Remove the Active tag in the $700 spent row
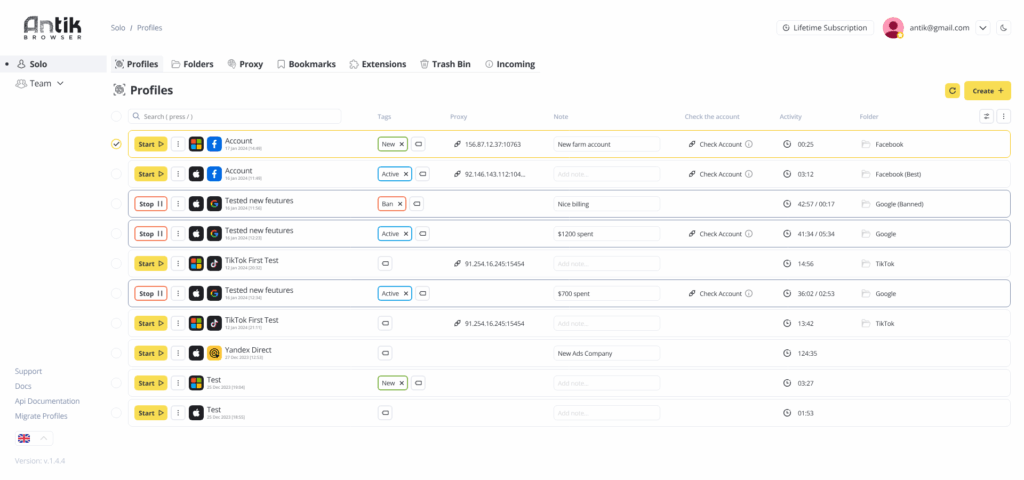Screen dimensions: 1024x480 click(x=406, y=294)
